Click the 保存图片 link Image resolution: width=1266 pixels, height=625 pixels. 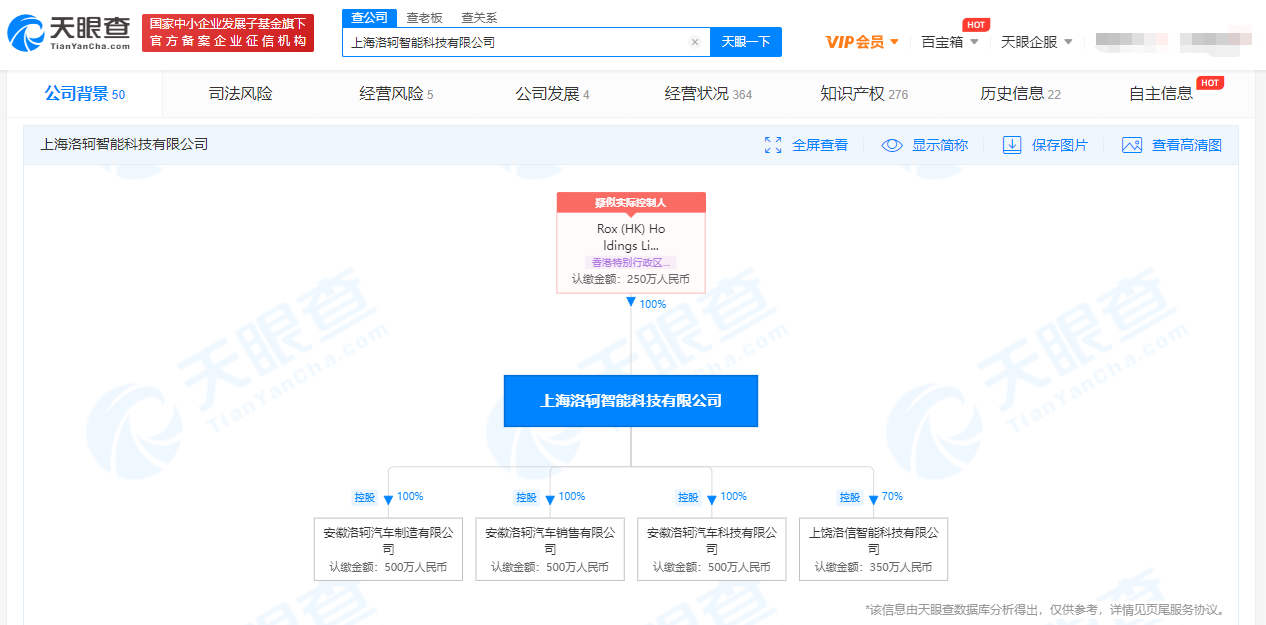click(x=1060, y=145)
